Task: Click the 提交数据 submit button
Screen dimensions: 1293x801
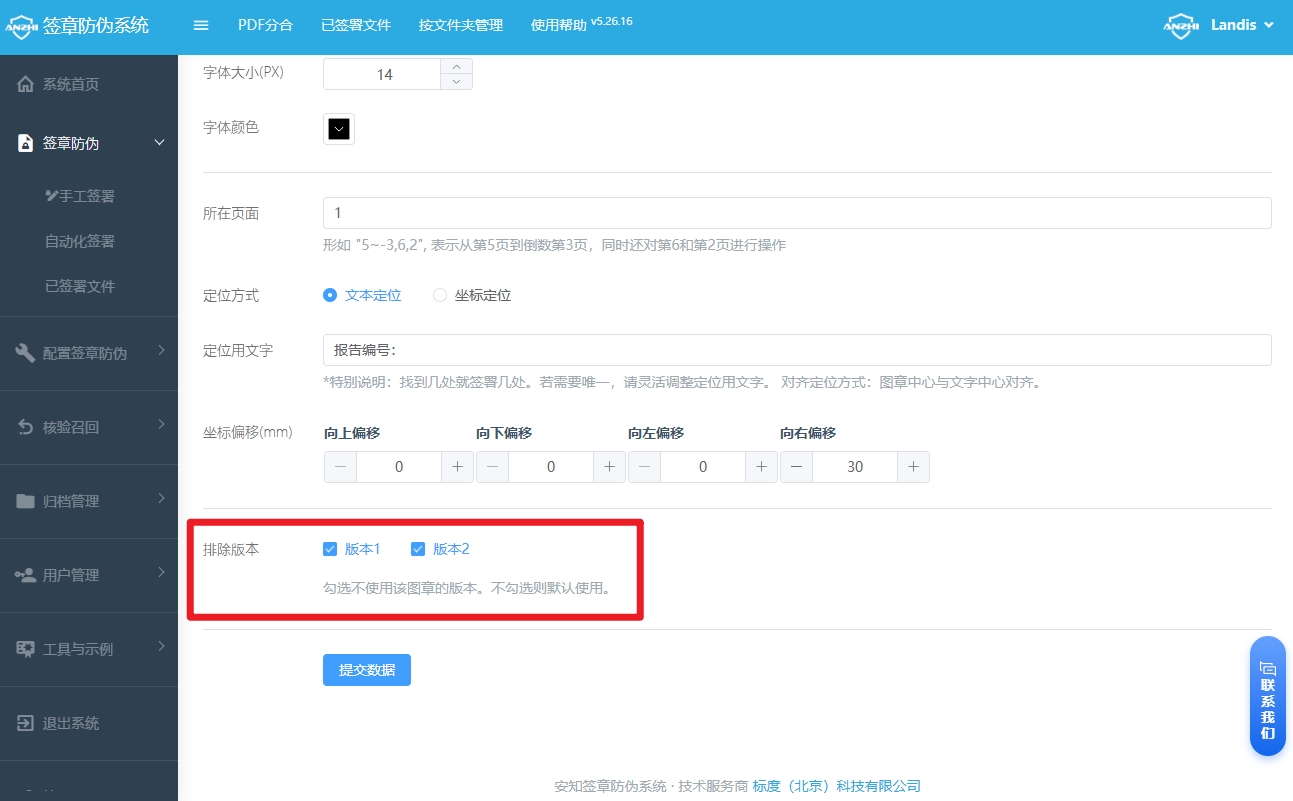Action: point(367,670)
